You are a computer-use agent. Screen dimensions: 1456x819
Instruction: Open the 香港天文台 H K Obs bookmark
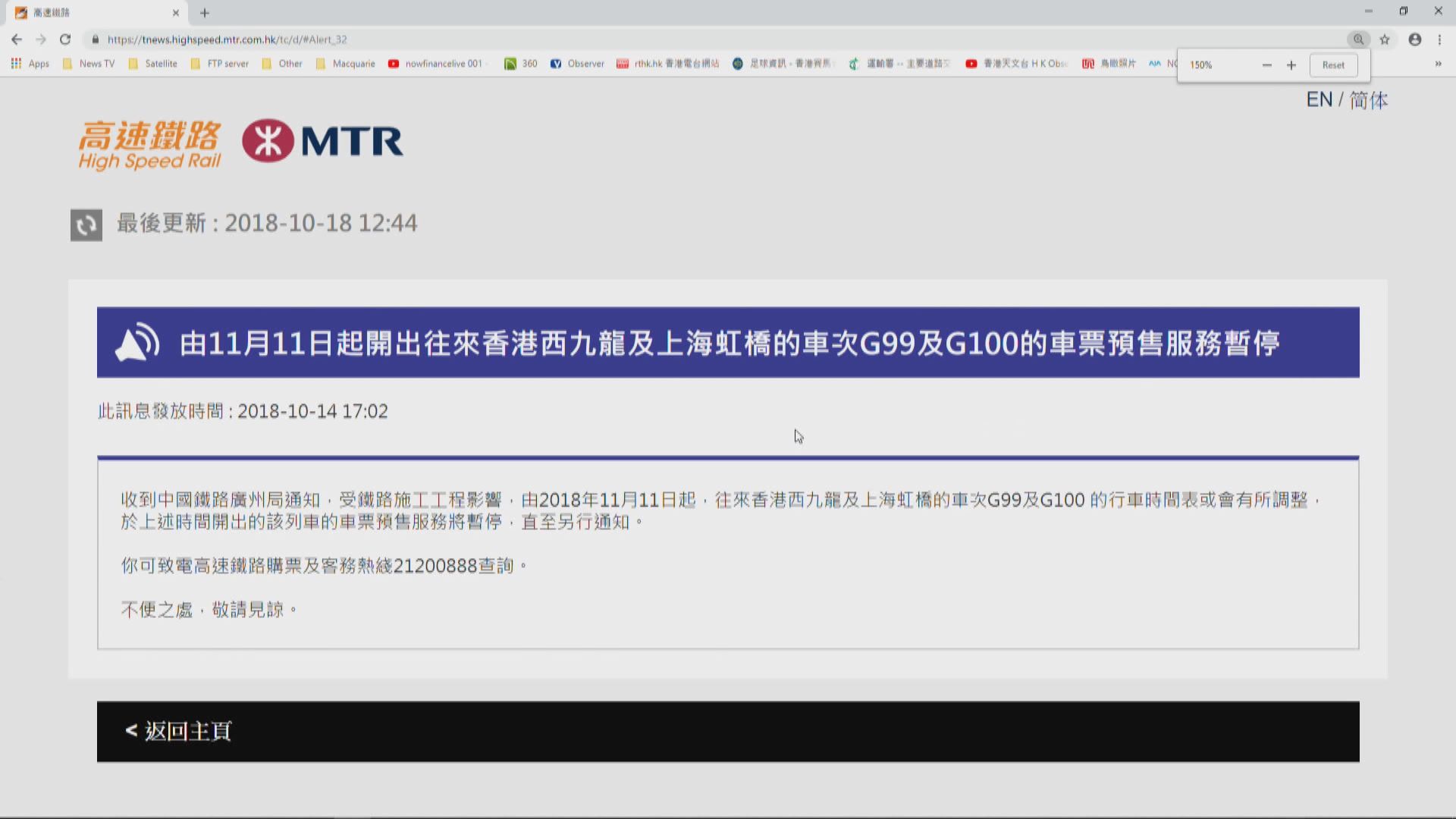[x=1016, y=64]
